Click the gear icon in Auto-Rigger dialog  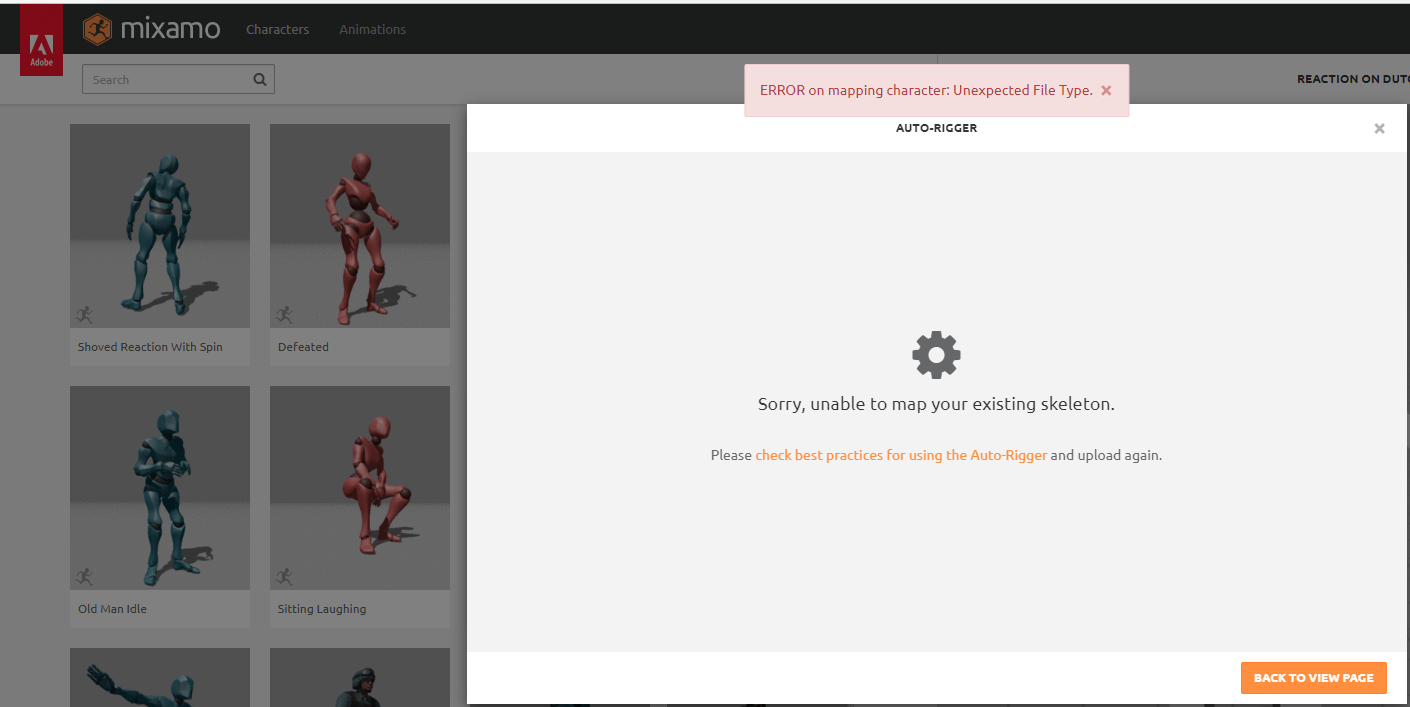point(936,354)
